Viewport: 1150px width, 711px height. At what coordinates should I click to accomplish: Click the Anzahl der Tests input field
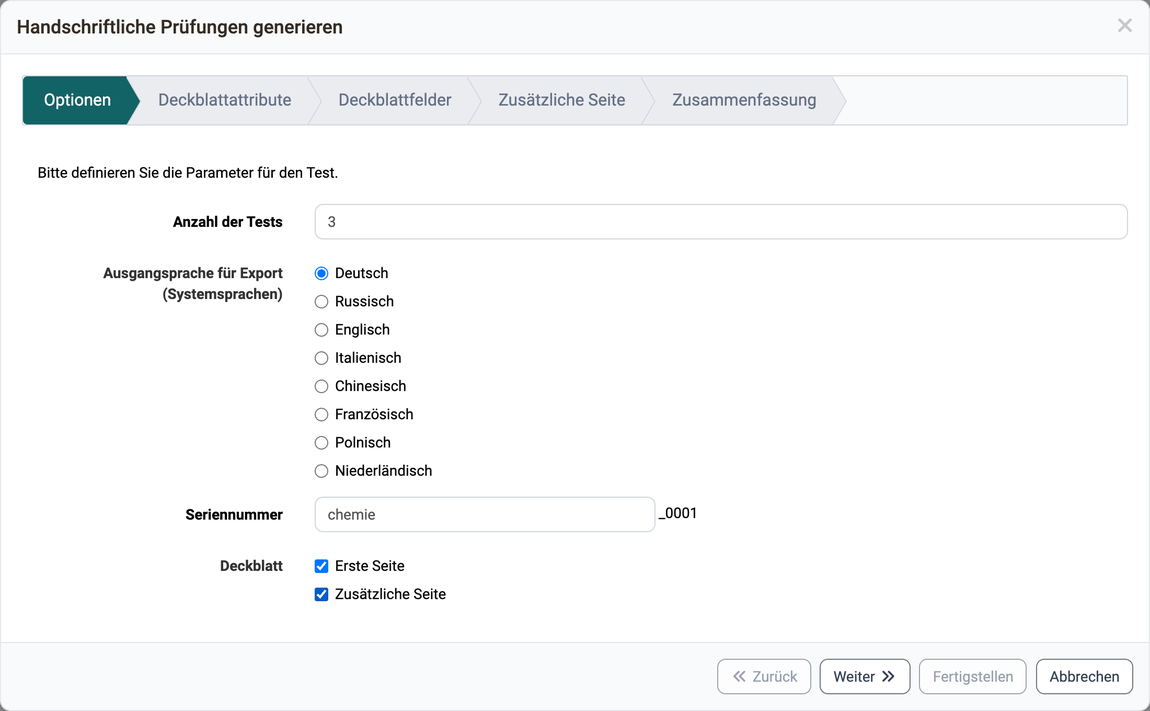(721, 222)
